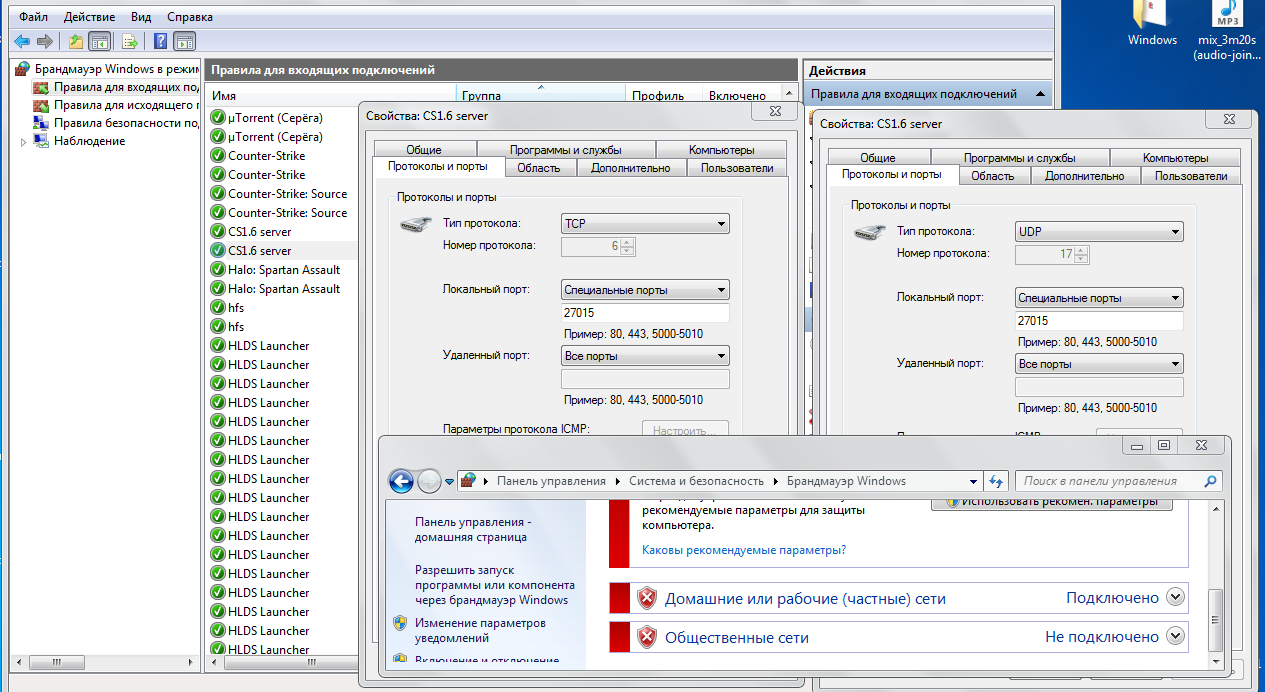Select Правила для исходящего подключения in tree
Screen dimensions: 1265x692
(x=116, y=105)
